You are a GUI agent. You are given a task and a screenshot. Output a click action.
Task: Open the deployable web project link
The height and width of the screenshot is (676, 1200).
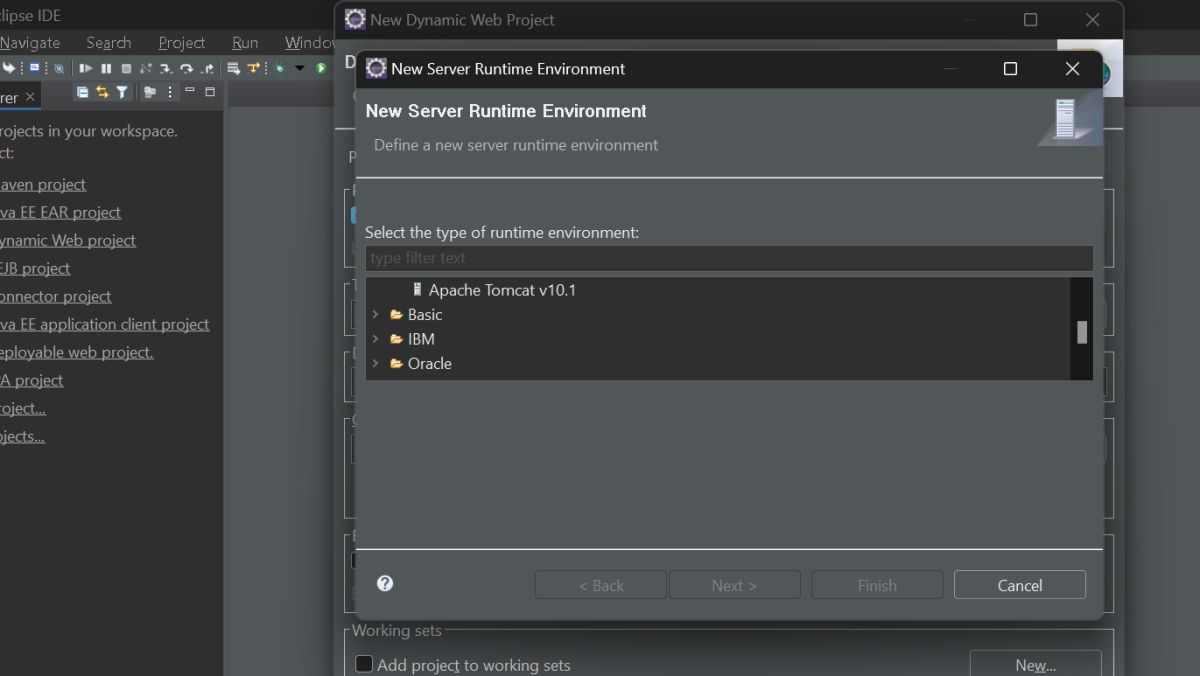(77, 353)
